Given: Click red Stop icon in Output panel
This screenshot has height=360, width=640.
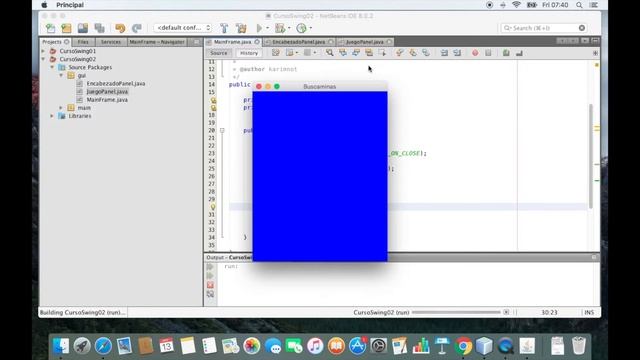Looking at the screenshot, I should click(210, 285).
